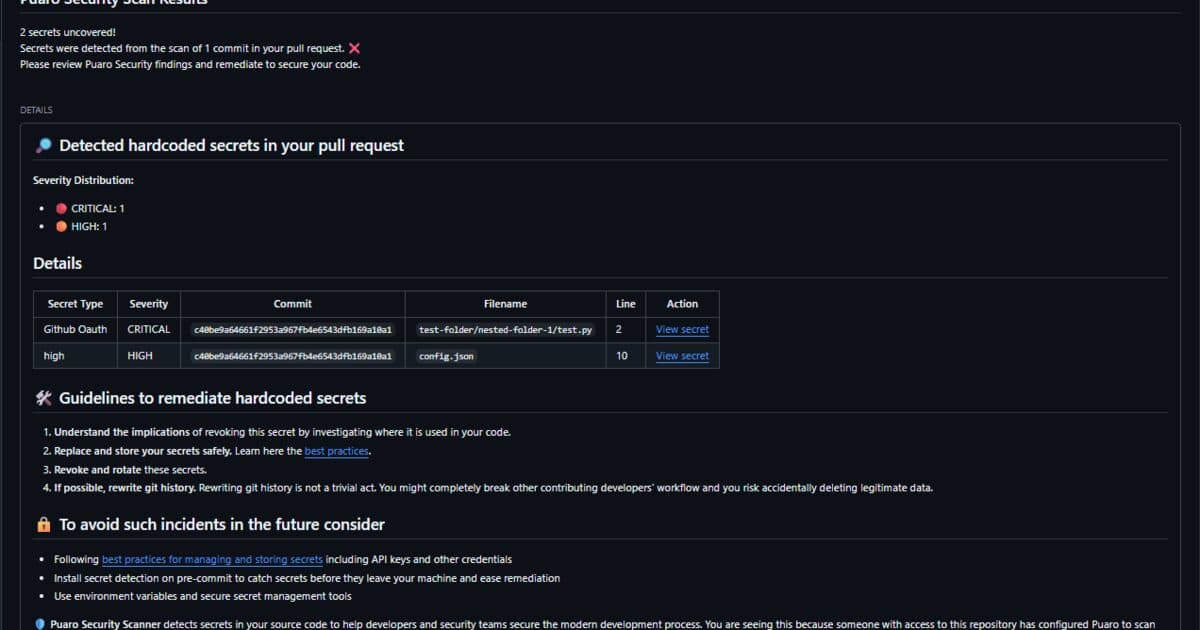Screen dimensions: 1200x630
Task: Click the commit hash in the CRITICAL row
Action: (293, 329)
